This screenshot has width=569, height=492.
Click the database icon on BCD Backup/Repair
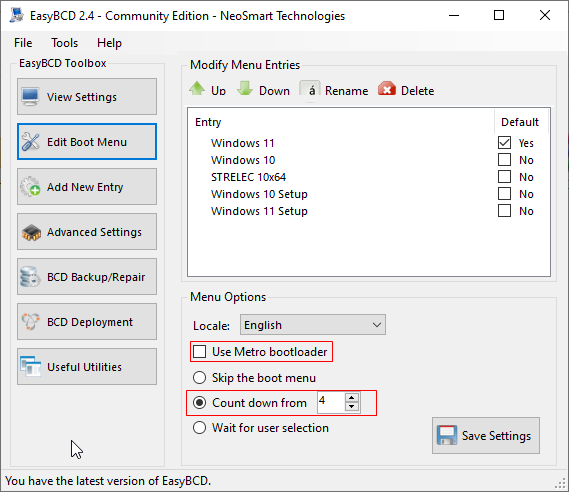pyautogui.click(x=30, y=277)
